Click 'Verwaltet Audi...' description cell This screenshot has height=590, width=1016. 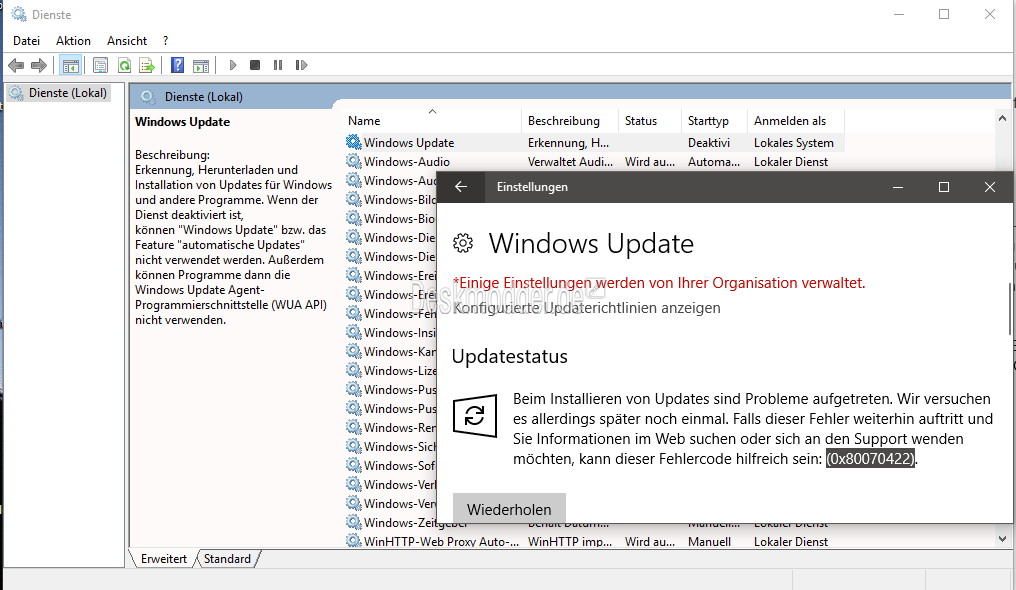point(570,162)
